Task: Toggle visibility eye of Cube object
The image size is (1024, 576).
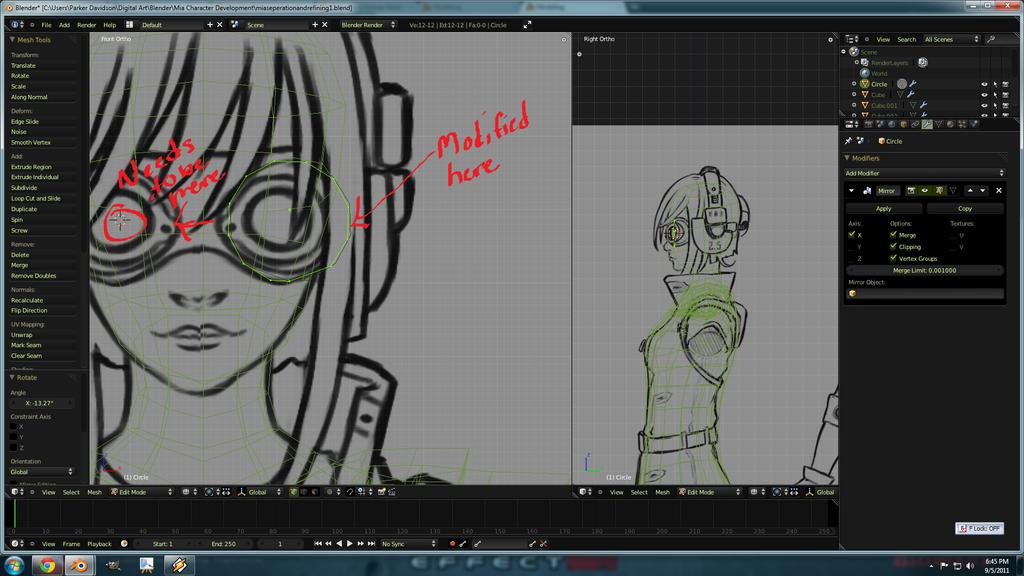Action: (984, 95)
